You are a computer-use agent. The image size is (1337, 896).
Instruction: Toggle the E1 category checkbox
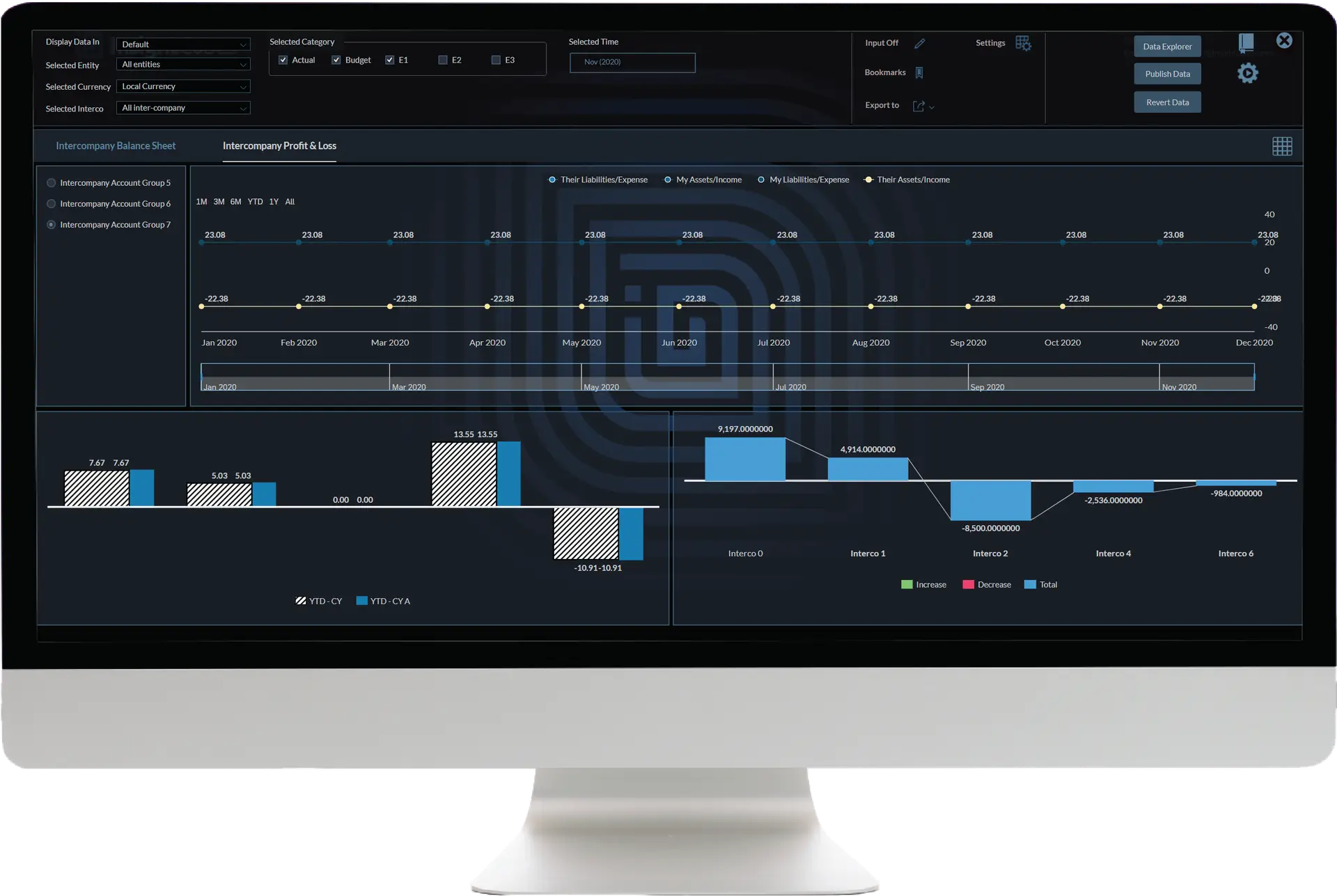tap(389, 59)
